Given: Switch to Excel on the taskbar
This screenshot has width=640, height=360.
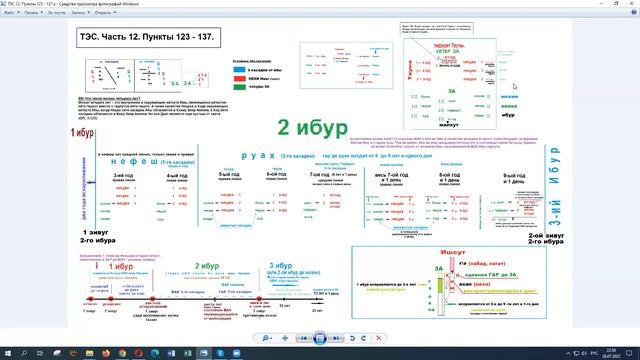Looking at the screenshot, I should click(187, 353).
